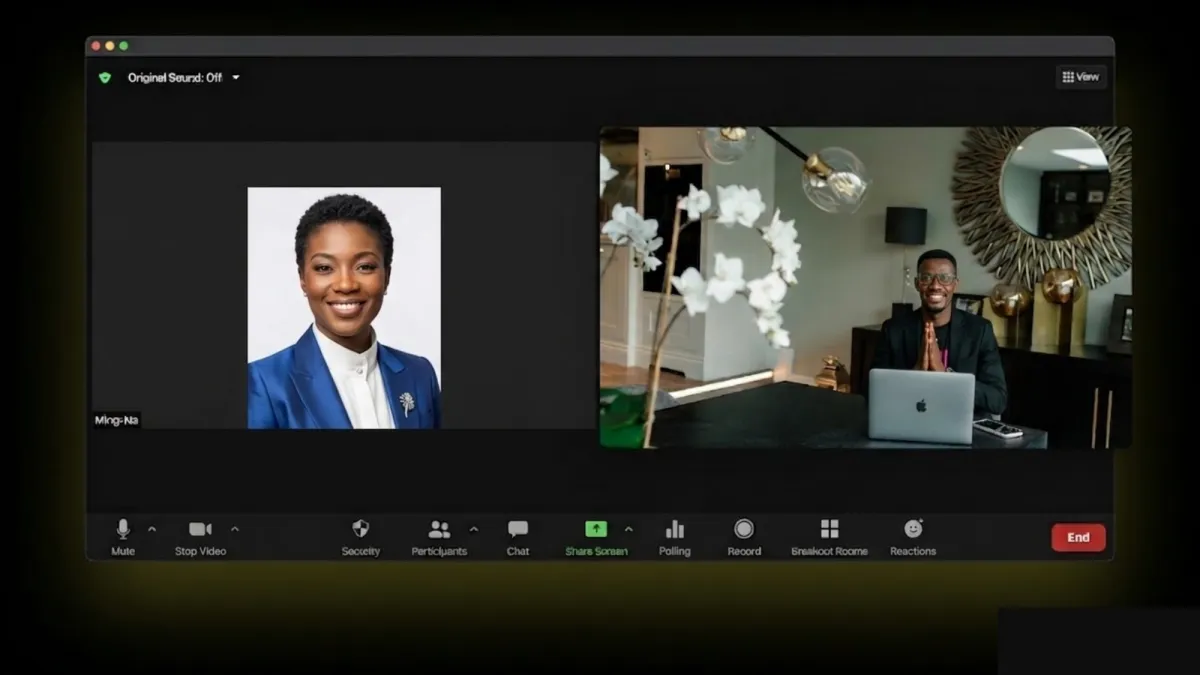
Task: Expand video options arrow beside Stop Video
Action: 235,529
